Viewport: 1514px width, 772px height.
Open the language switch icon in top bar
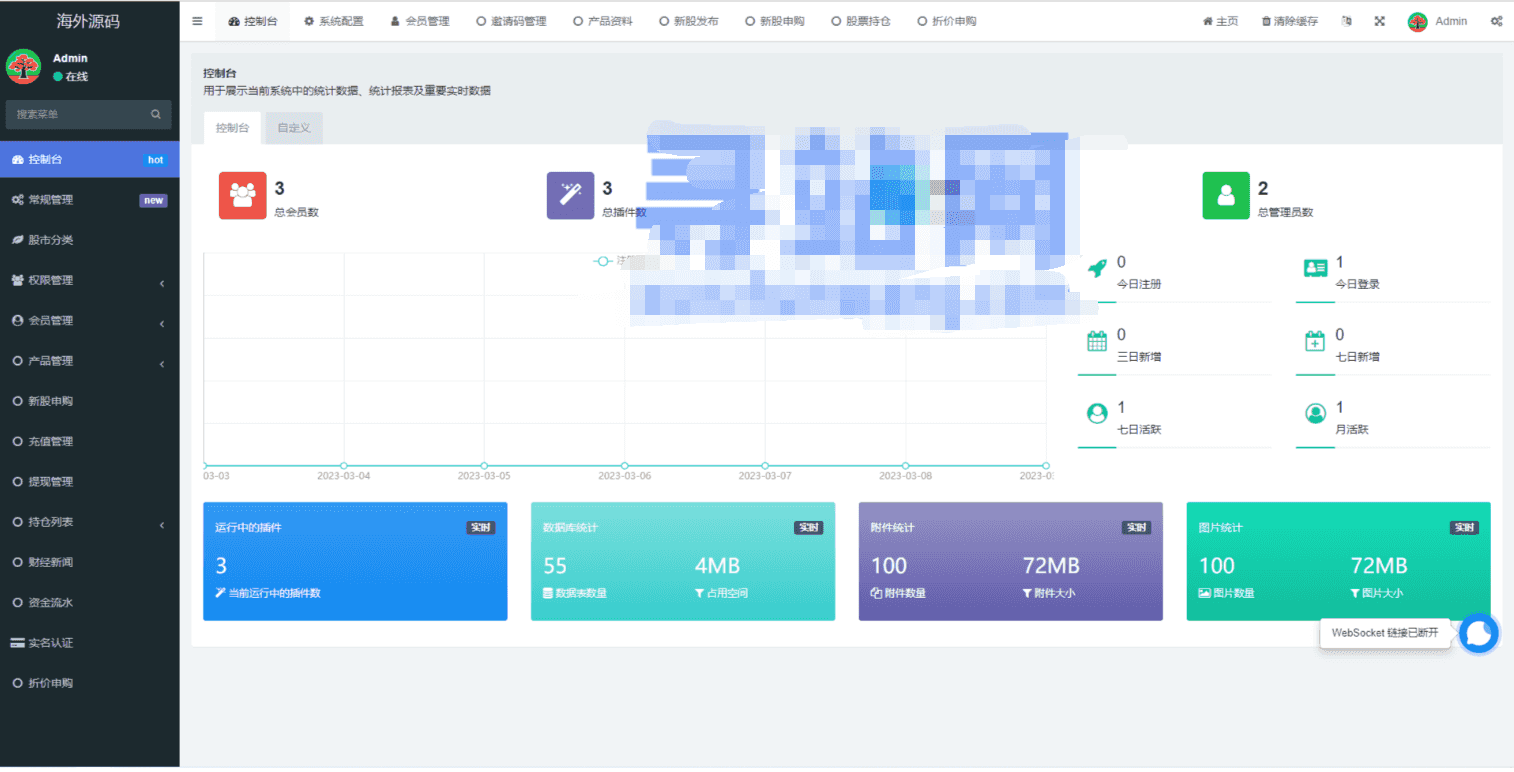[x=1346, y=21]
